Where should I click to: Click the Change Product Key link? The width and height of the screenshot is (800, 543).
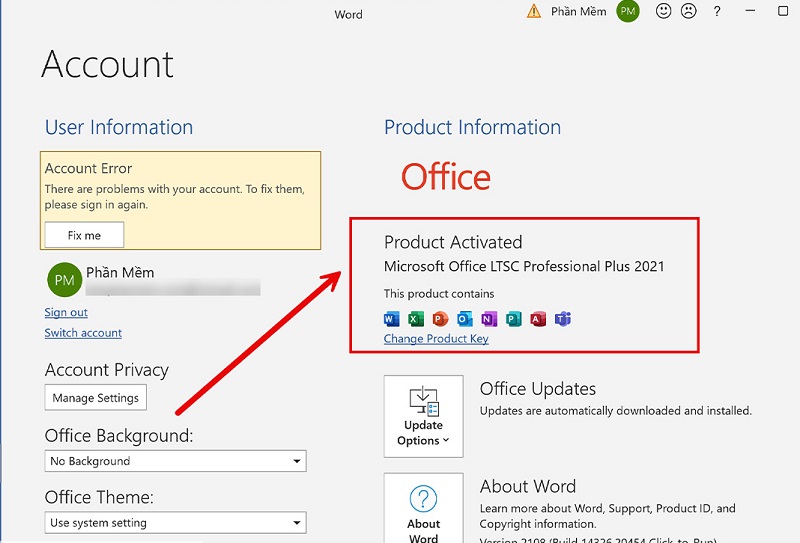pyautogui.click(x=436, y=338)
